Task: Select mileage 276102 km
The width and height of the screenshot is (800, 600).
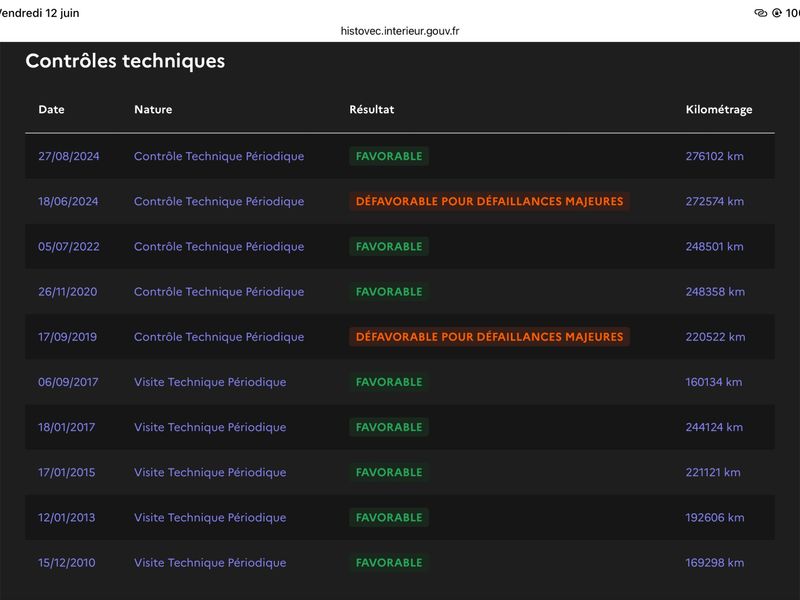Action: pos(714,156)
